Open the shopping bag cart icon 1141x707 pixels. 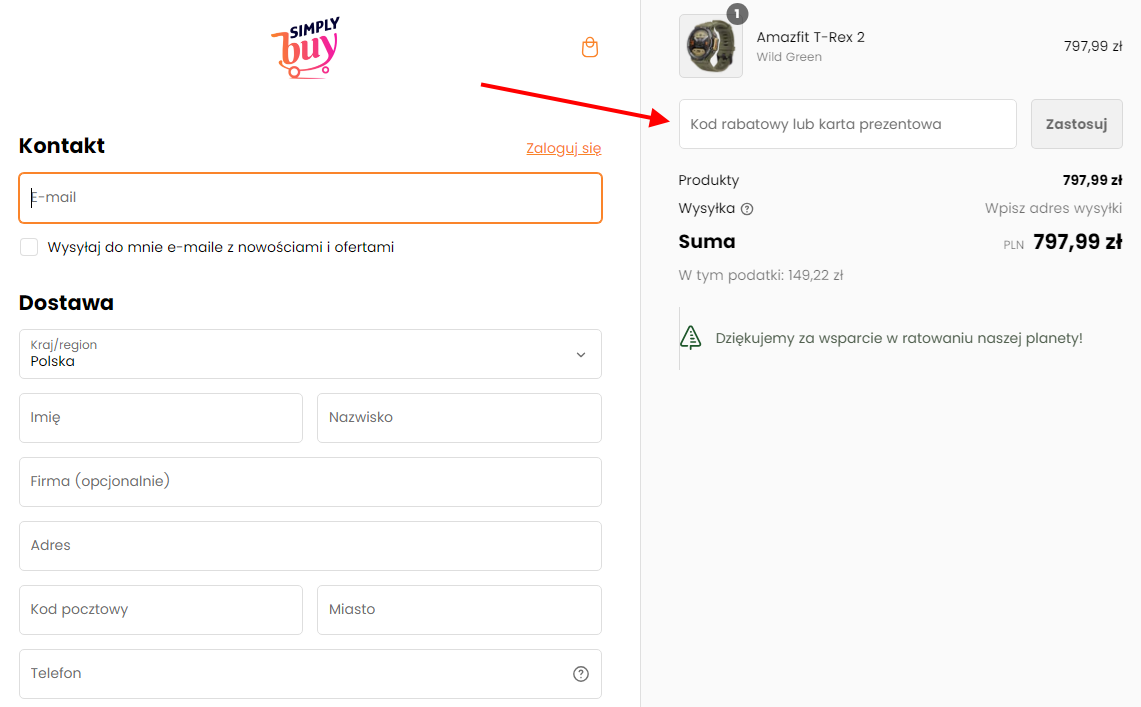point(589,47)
